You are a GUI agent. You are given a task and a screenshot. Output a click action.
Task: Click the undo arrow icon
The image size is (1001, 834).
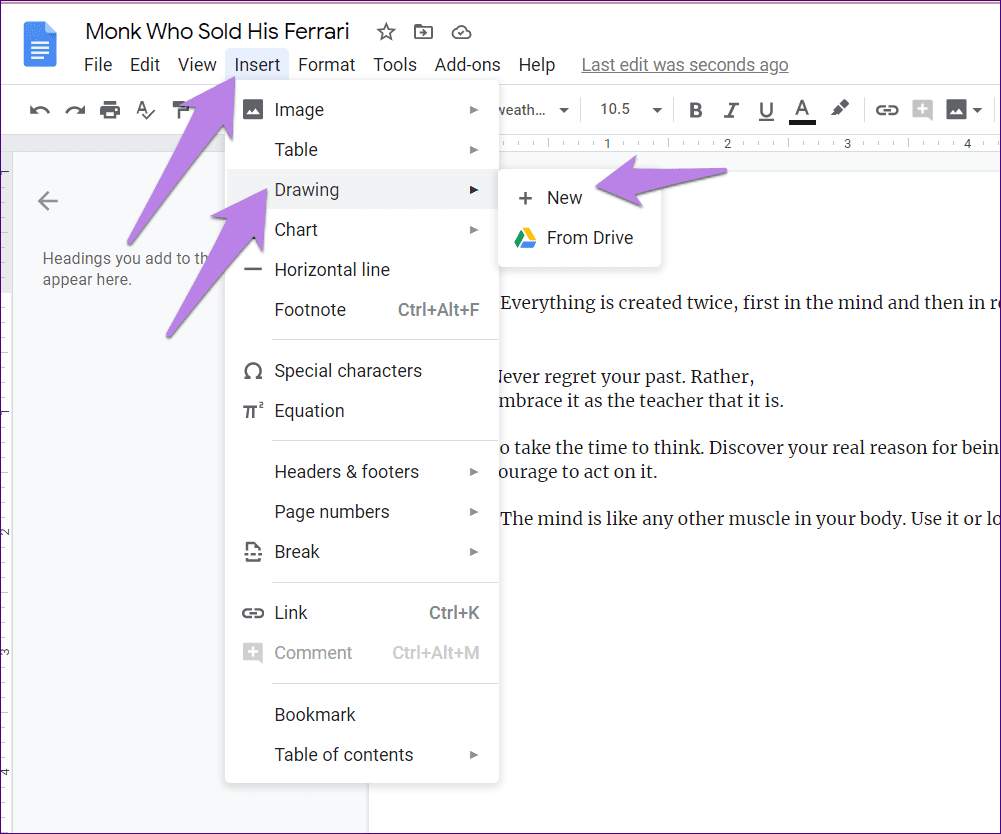[x=40, y=110]
